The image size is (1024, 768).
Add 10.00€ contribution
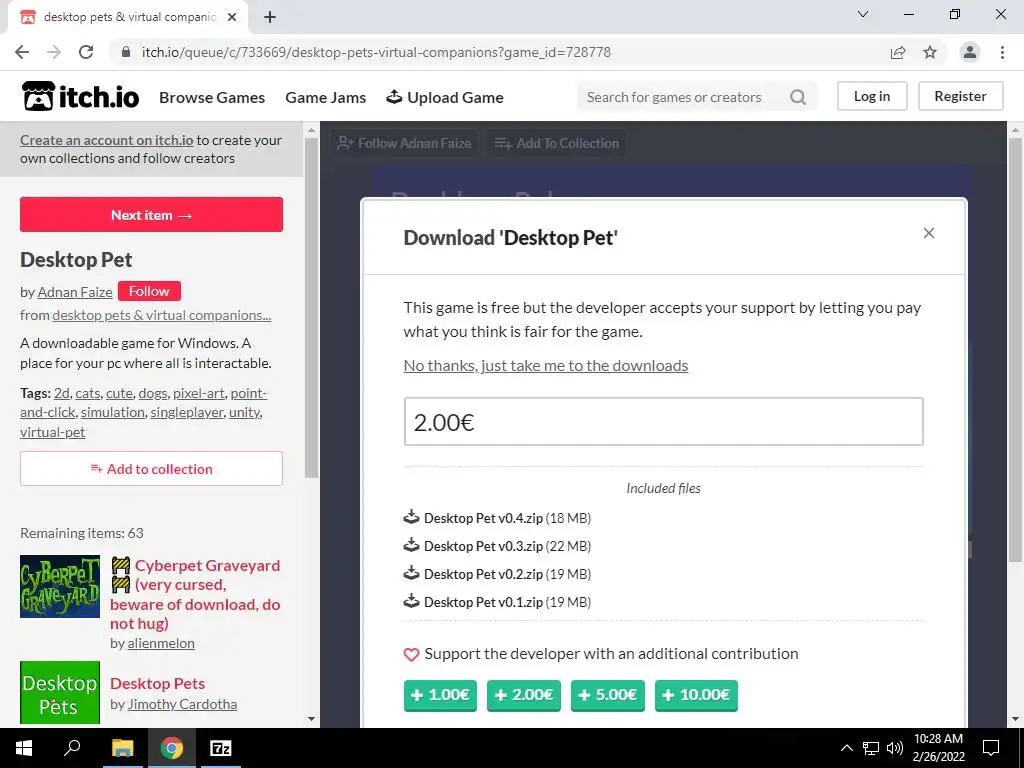[x=696, y=695]
